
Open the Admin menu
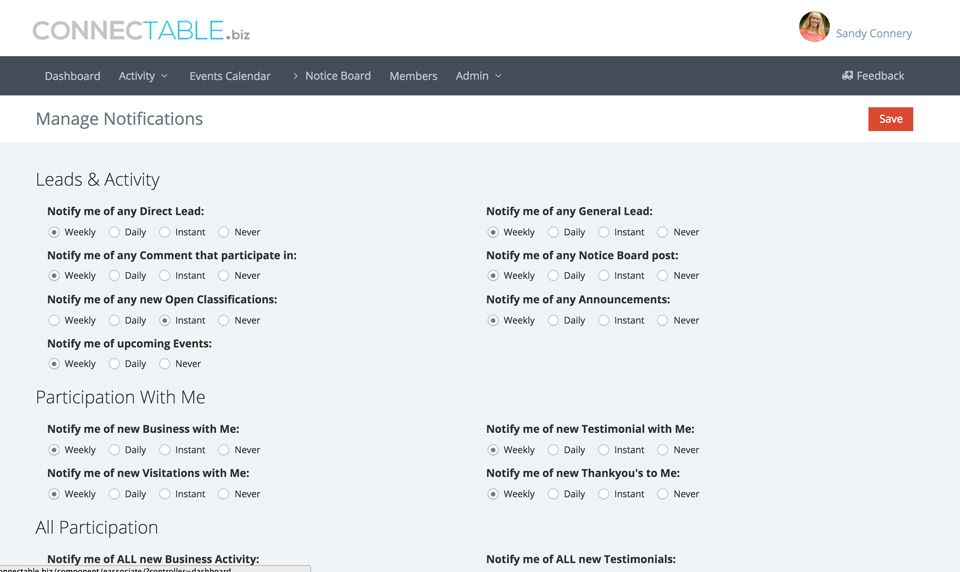[472, 76]
